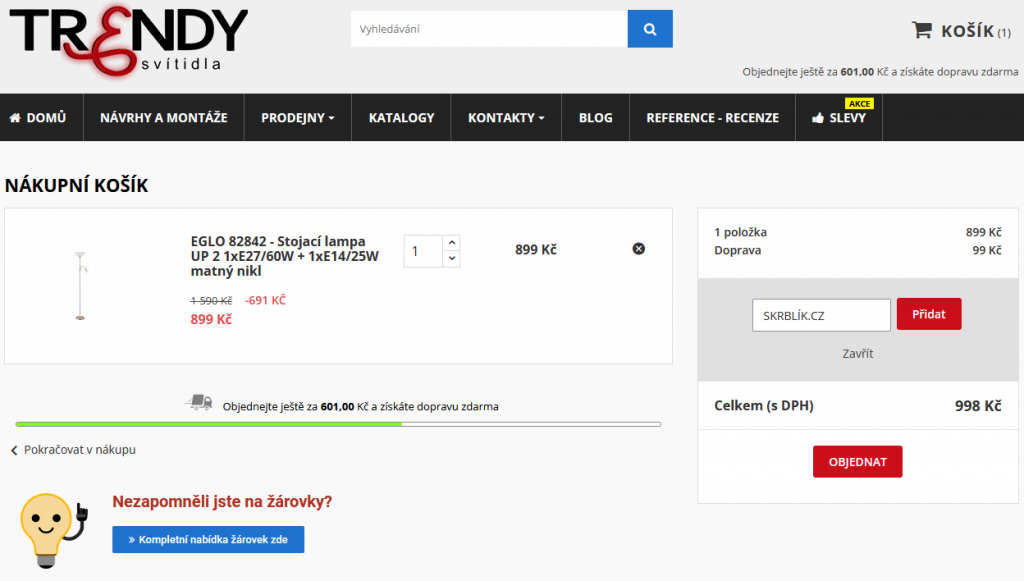Click the lamp quantity input field
The width and height of the screenshot is (1024, 581).
[424, 251]
